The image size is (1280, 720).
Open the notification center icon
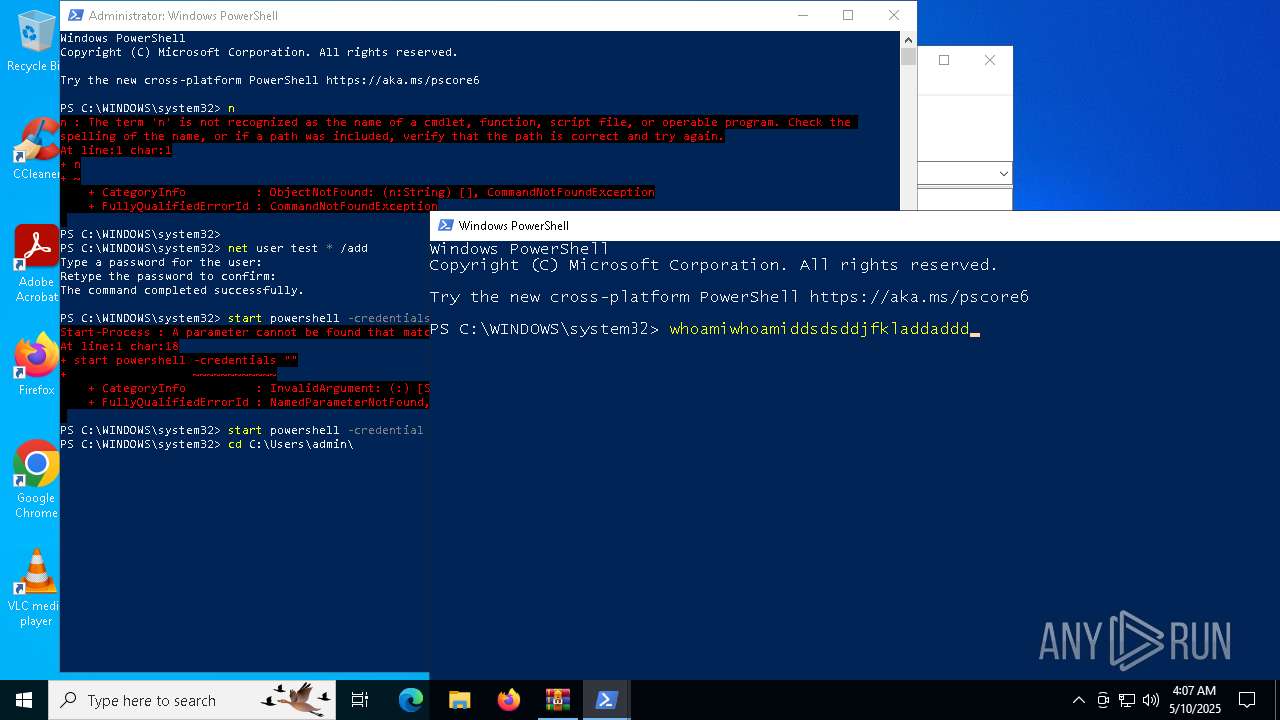click(x=1248, y=700)
